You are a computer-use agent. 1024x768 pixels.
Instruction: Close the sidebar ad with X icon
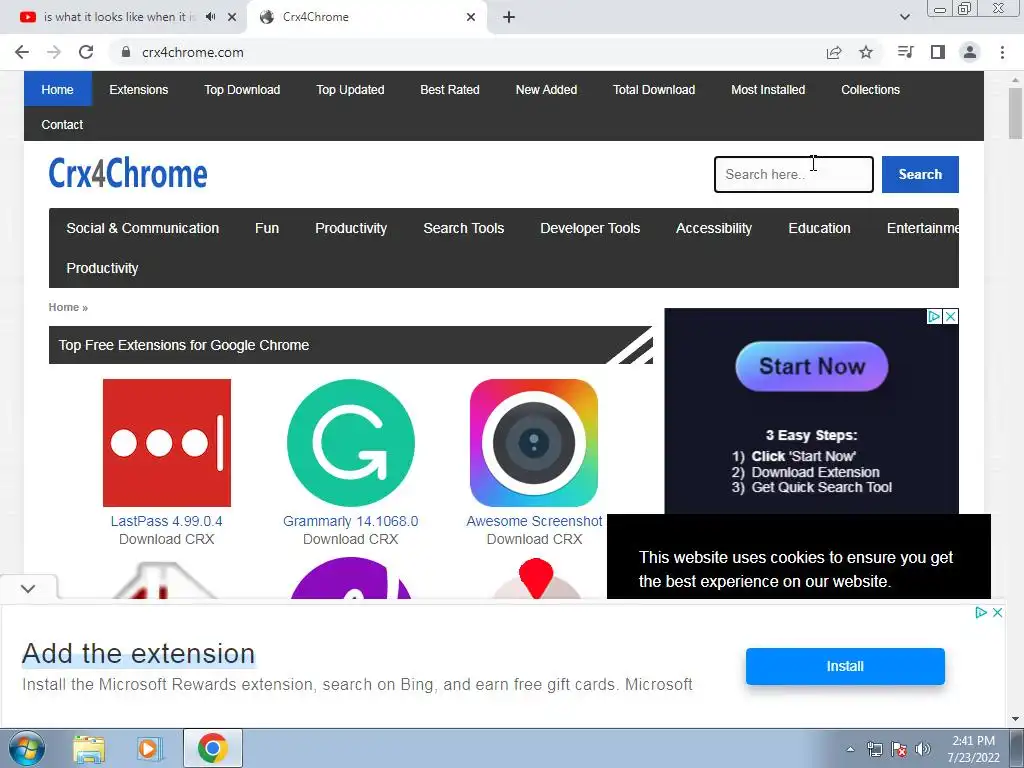[951, 317]
